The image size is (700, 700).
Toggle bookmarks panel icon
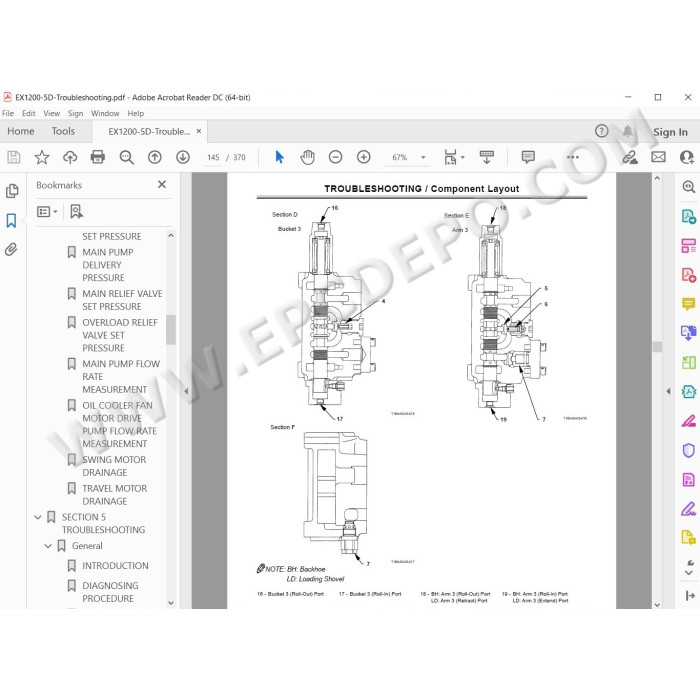(11, 220)
